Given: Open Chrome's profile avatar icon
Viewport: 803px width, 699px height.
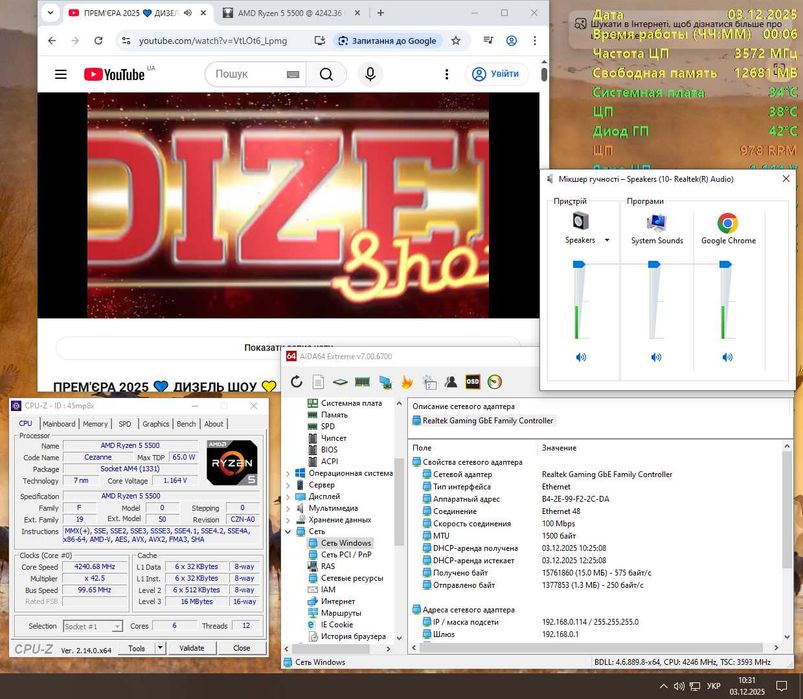Looking at the screenshot, I should [x=511, y=40].
